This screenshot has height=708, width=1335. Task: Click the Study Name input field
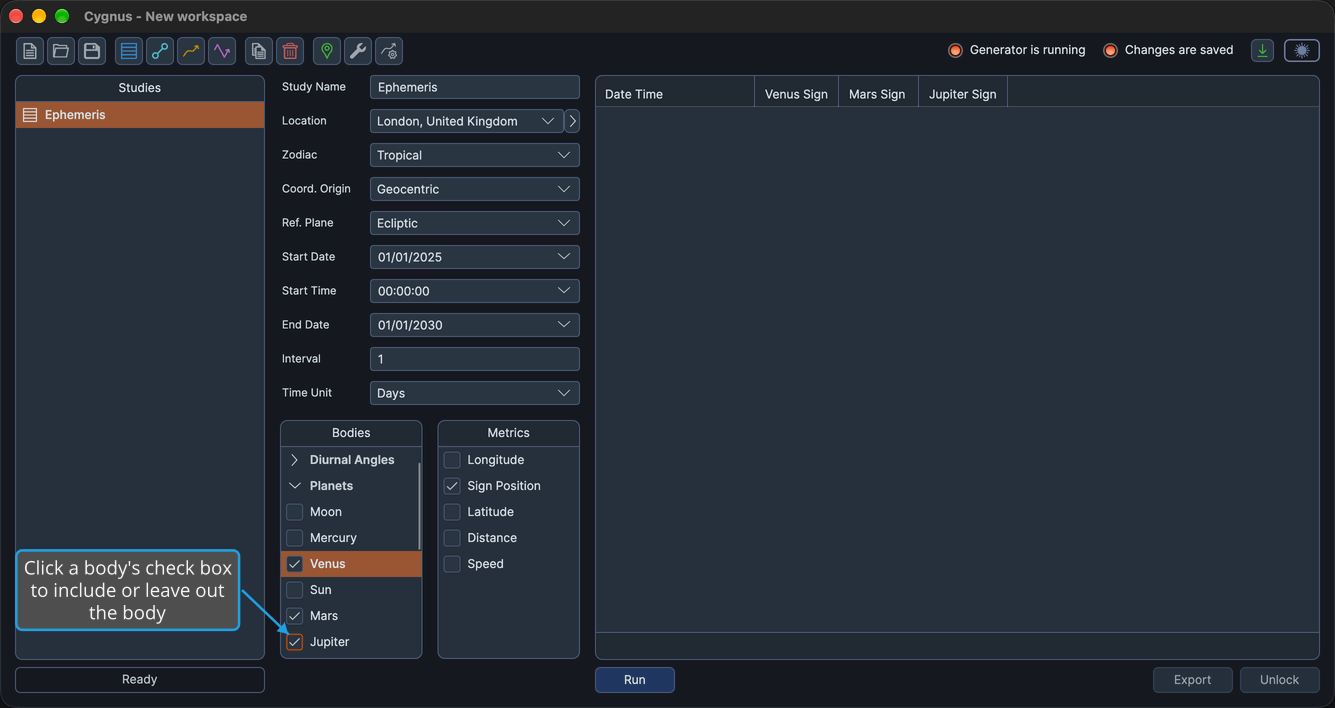coord(475,87)
